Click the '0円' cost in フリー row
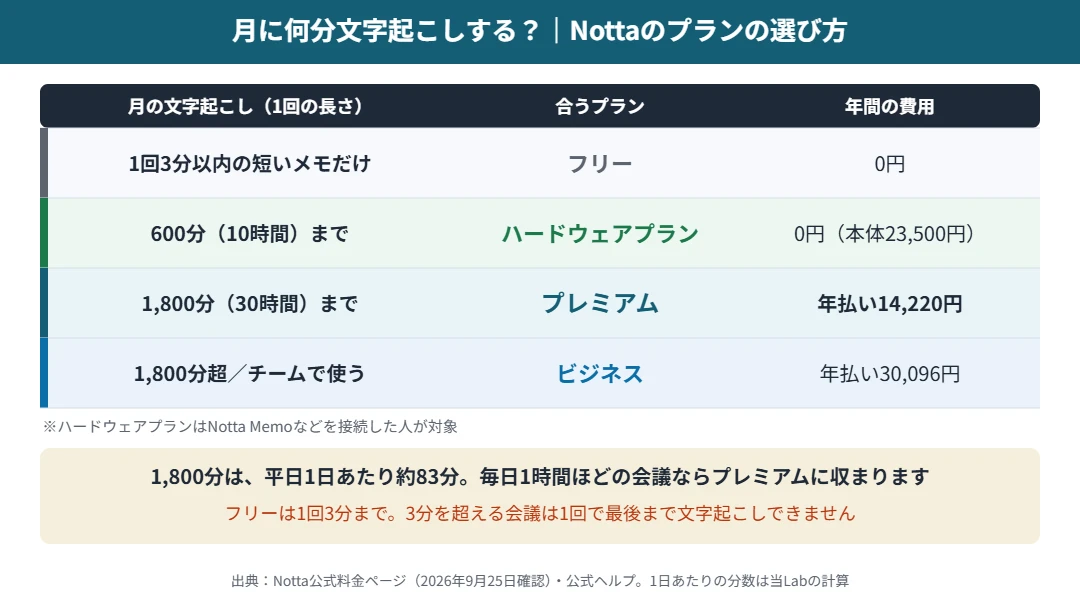The height and width of the screenshot is (600, 1080). (889, 164)
